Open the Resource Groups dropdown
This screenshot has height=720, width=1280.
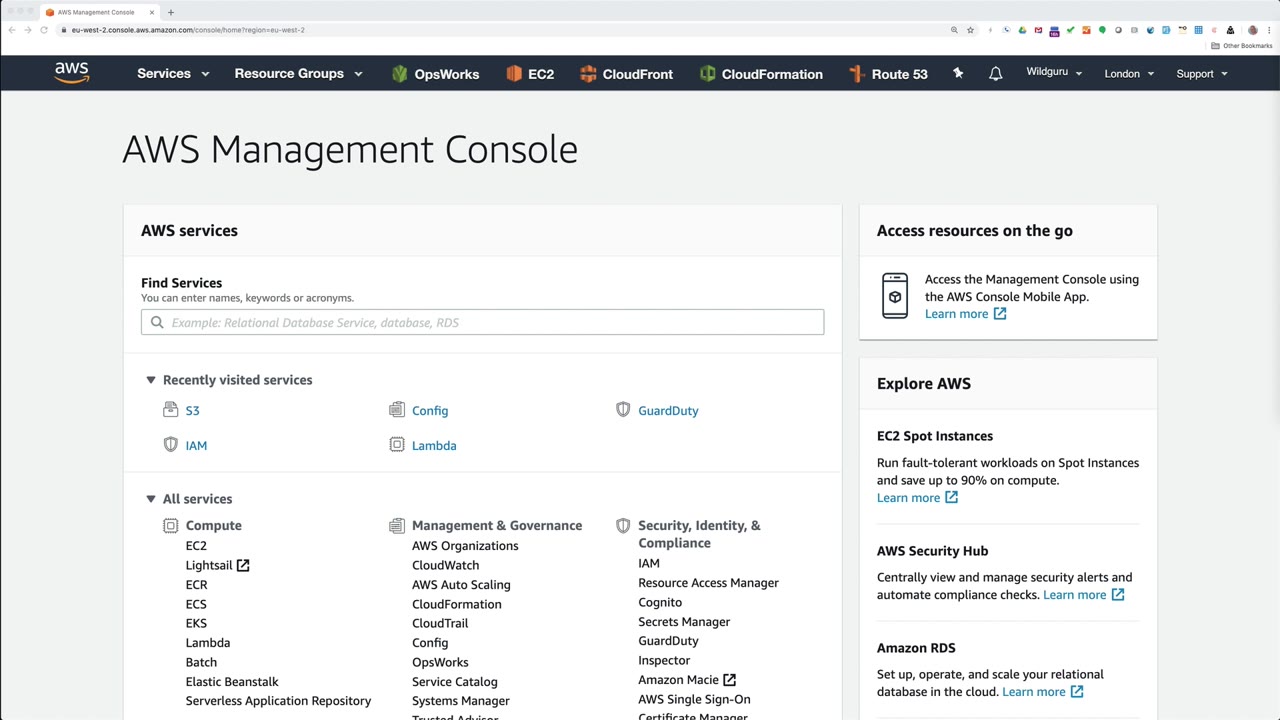pyautogui.click(x=298, y=74)
